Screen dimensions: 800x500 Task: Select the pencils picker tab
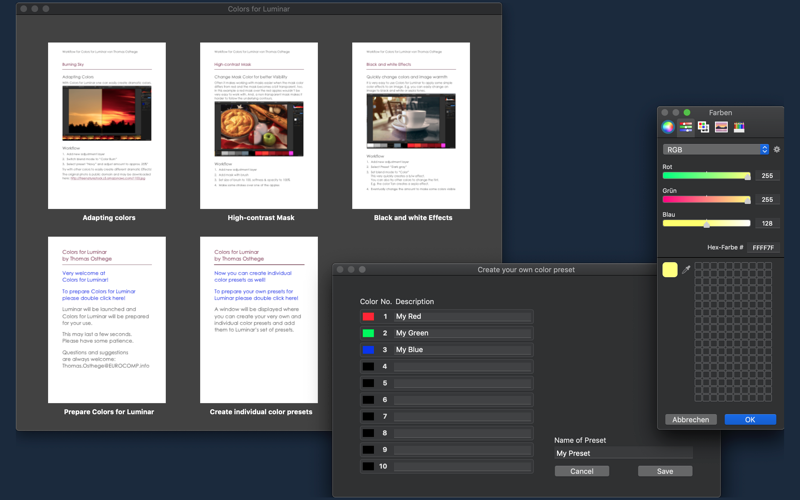point(739,127)
